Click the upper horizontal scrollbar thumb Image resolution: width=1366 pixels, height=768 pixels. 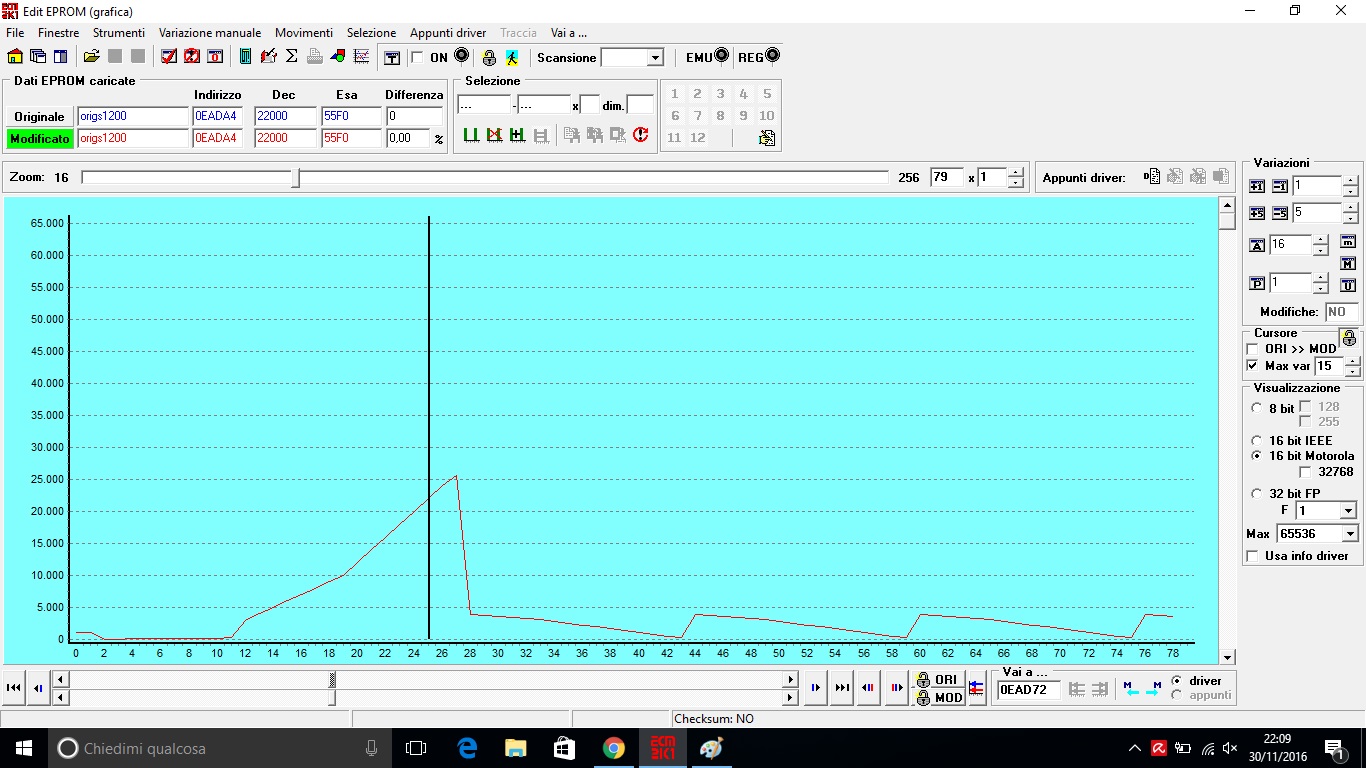[332, 680]
